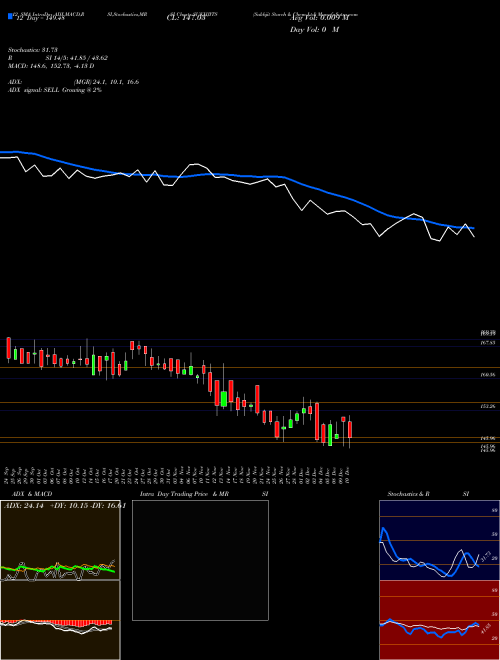Click the 'Stochastics & R SI' panel title

[x=428, y=494]
